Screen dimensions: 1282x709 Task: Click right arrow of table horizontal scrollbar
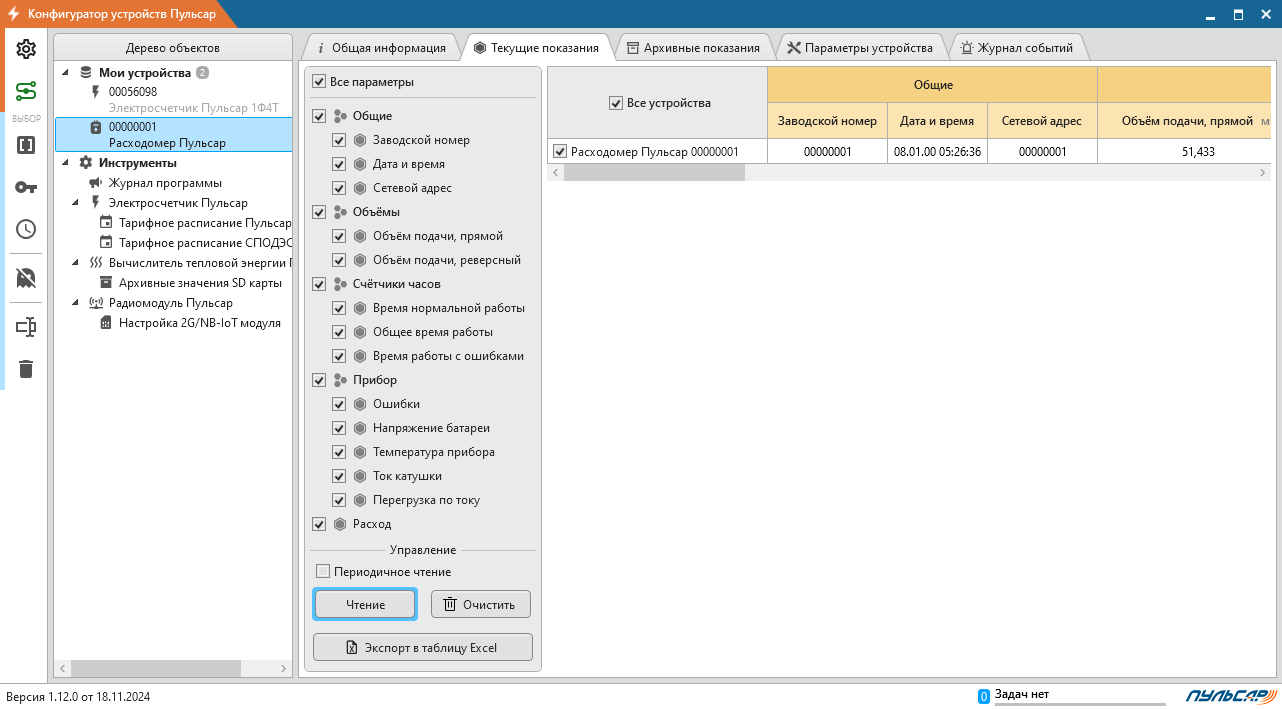(x=1262, y=173)
